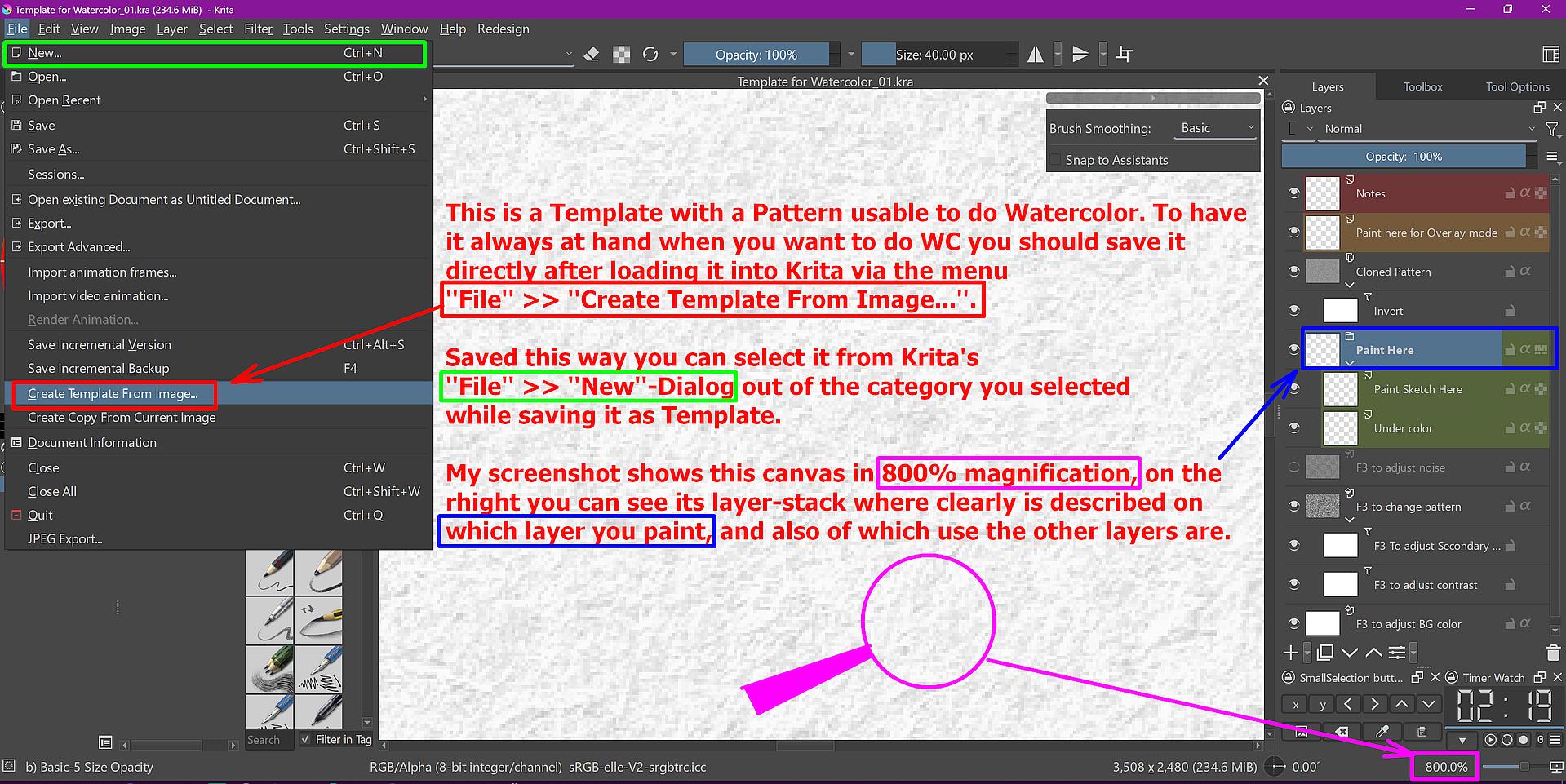This screenshot has width=1566, height=784.
Task: Click the right arrow SmallSelection button
Action: [x=1375, y=704]
